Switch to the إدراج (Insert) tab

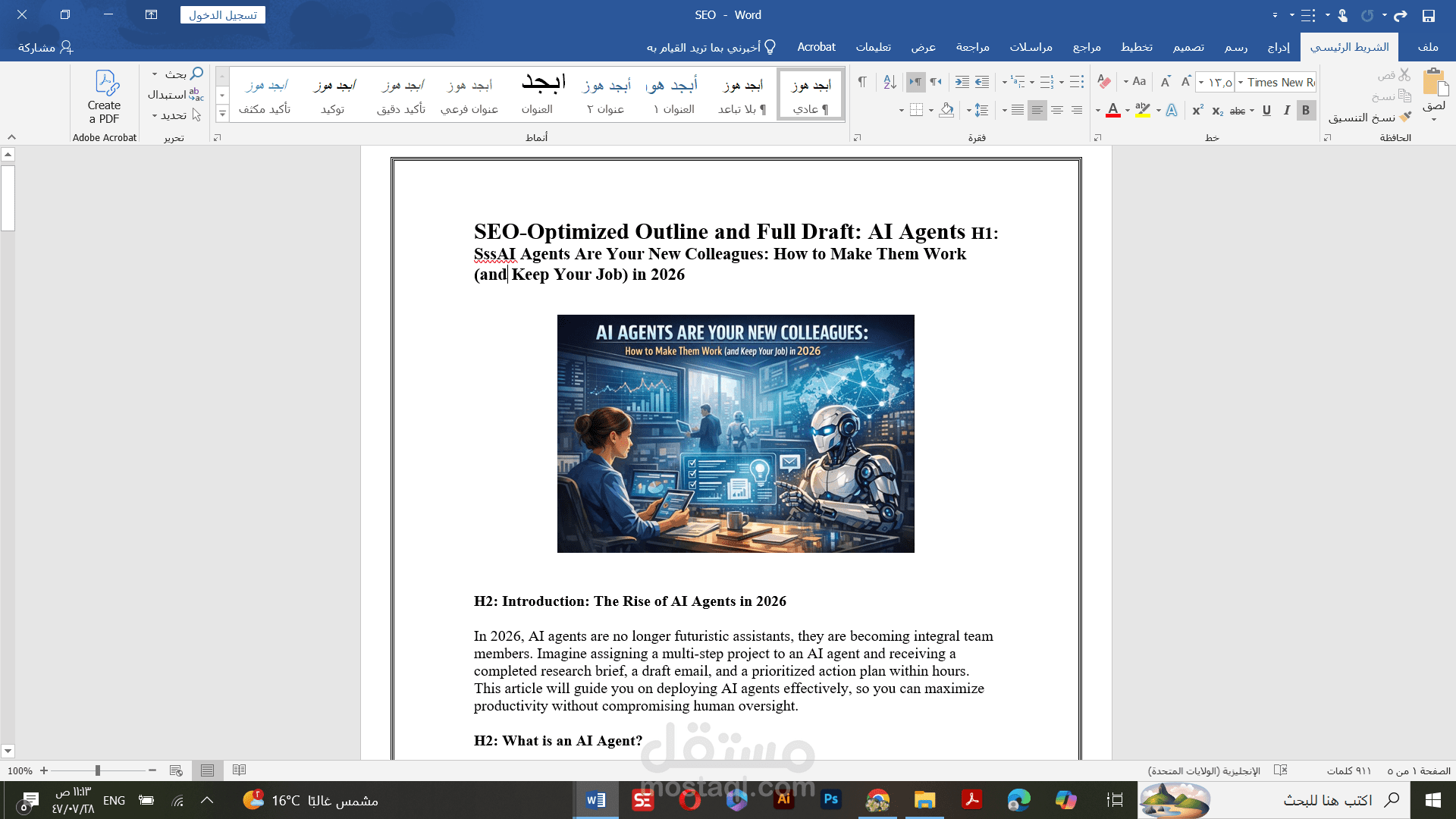click(1279, 47)
